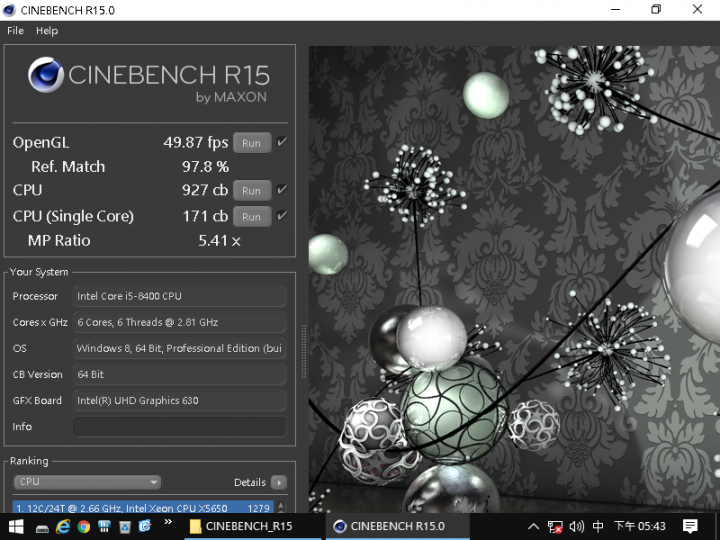720x540 pixels.
Task: Click the rendered scene preview image
Action: click(514, 279)
